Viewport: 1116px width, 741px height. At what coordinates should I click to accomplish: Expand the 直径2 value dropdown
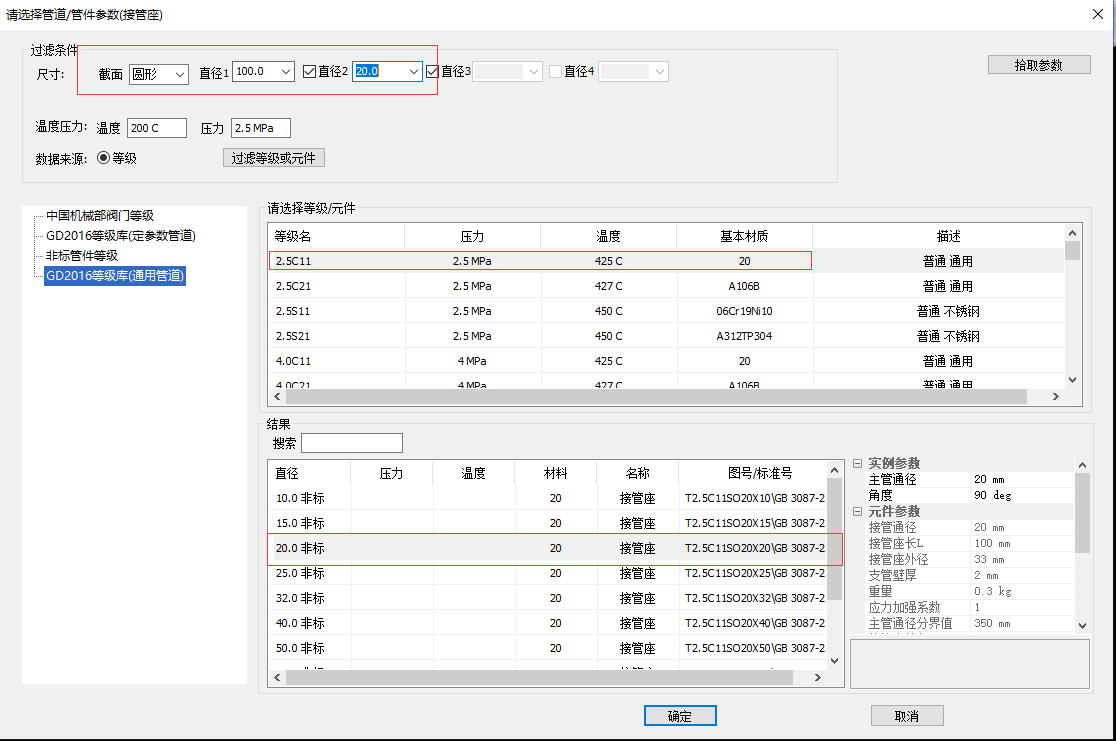coord(412,72)
